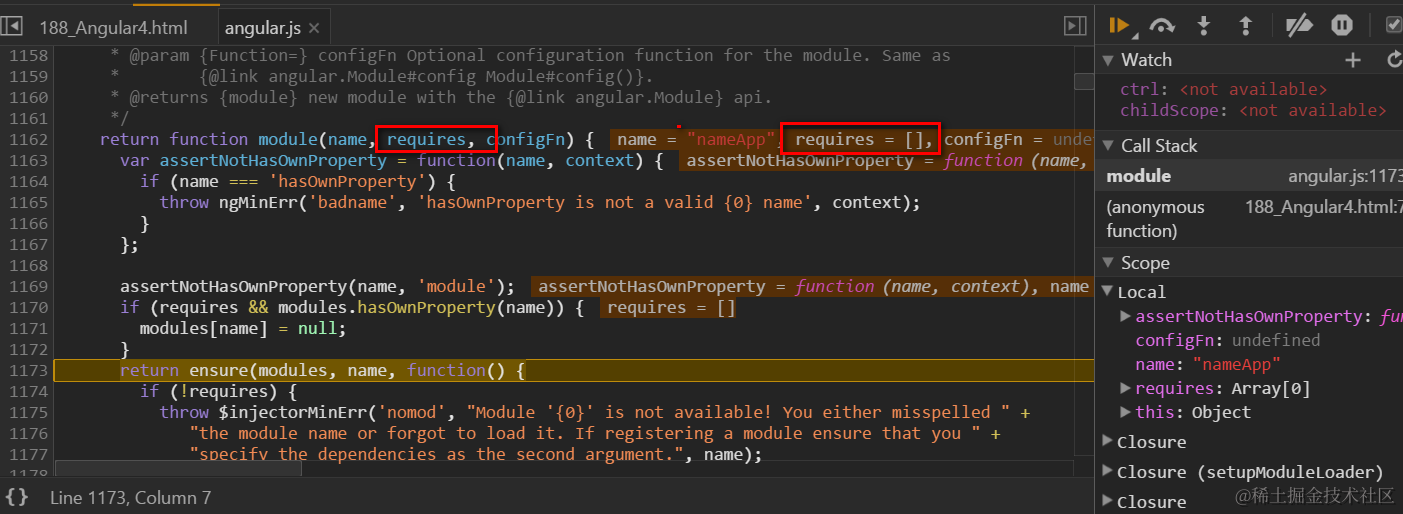
Task: Select the name: "nameApp" variable
Action: [x=1208, y=364]
